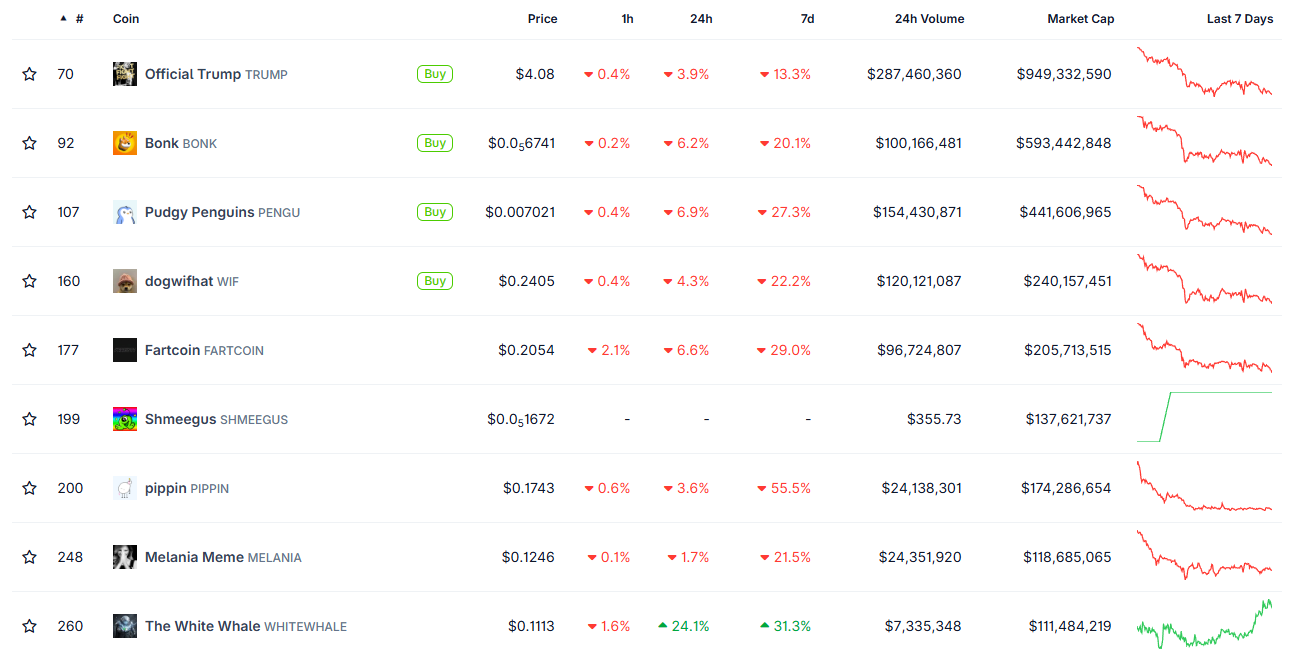Screen dimensions: 1293x655
Task: Sort the table by Market Cap header
Action: click(1080, 19)
